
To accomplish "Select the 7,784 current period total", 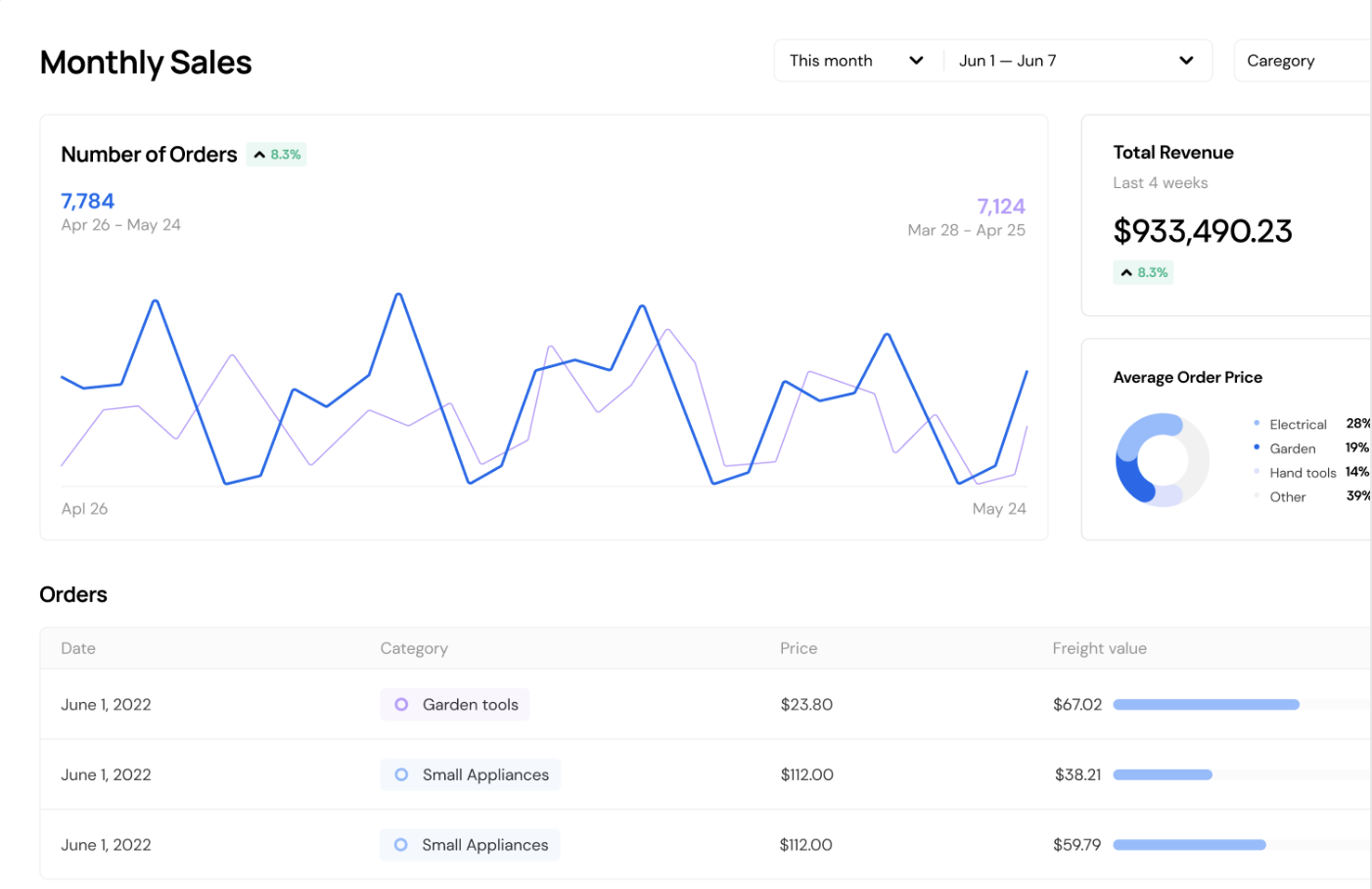I will (88, 202).
